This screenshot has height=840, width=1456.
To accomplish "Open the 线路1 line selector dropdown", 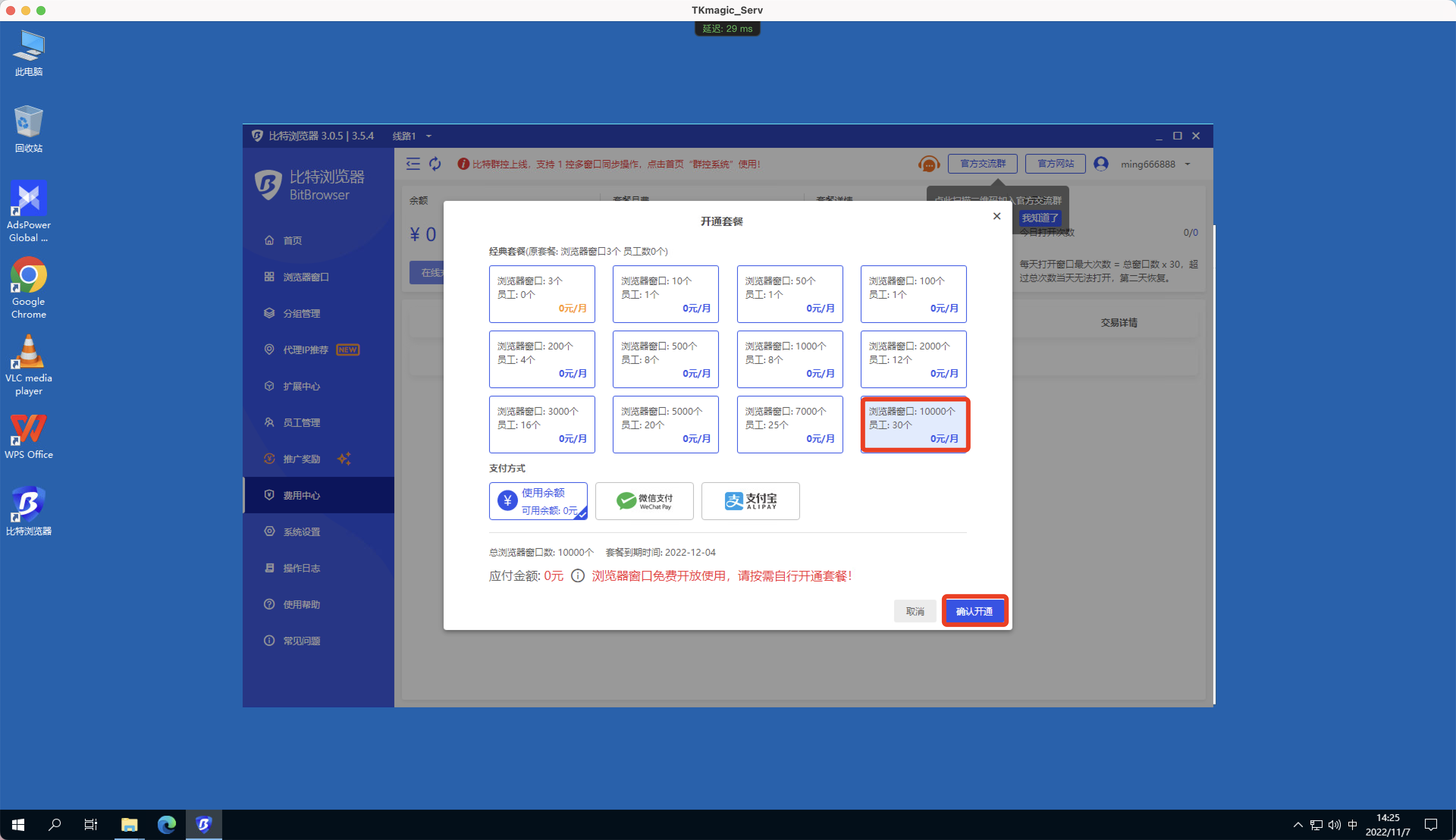I will (x=411, y=136).
